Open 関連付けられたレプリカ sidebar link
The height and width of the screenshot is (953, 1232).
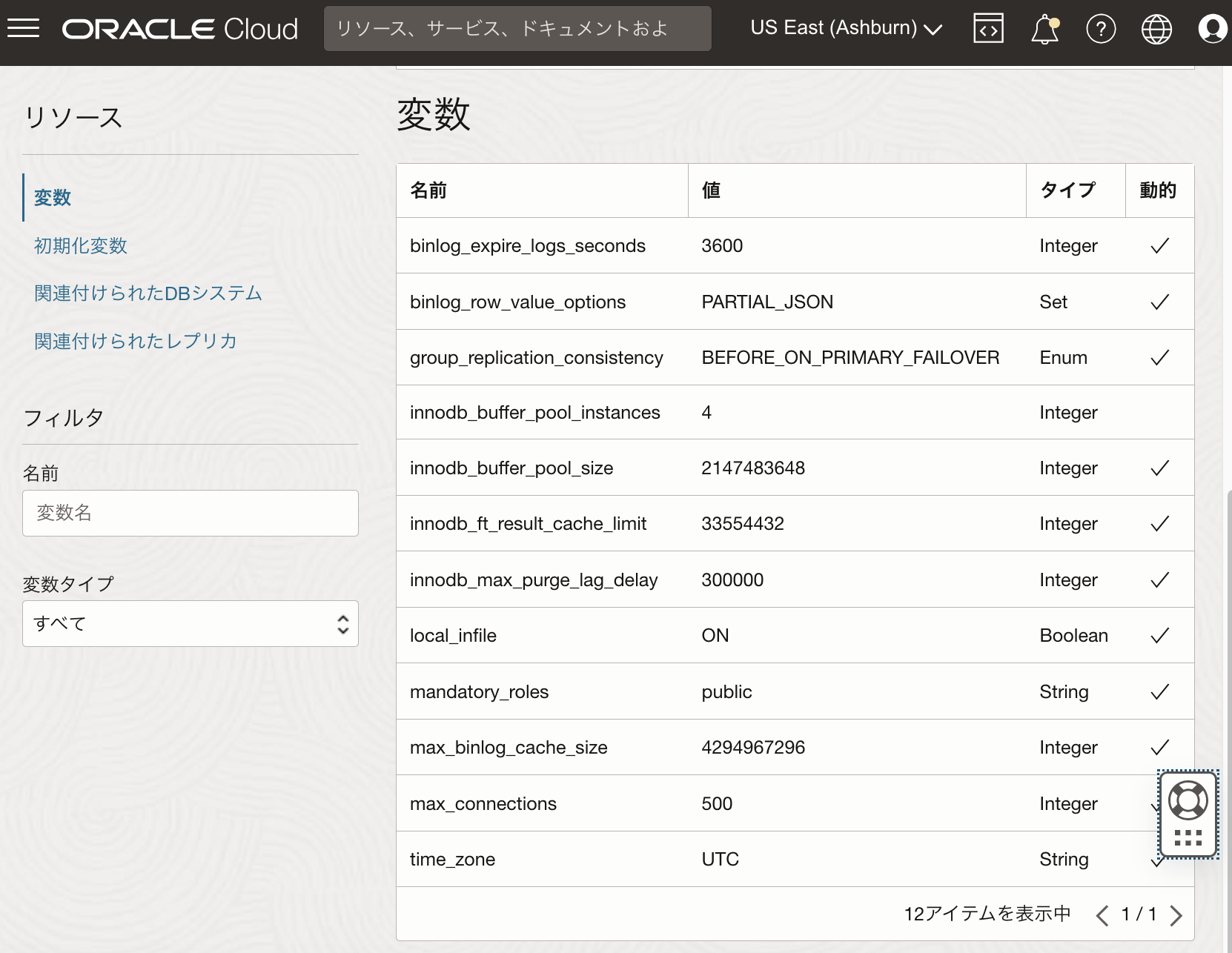(x=136, y=341)
